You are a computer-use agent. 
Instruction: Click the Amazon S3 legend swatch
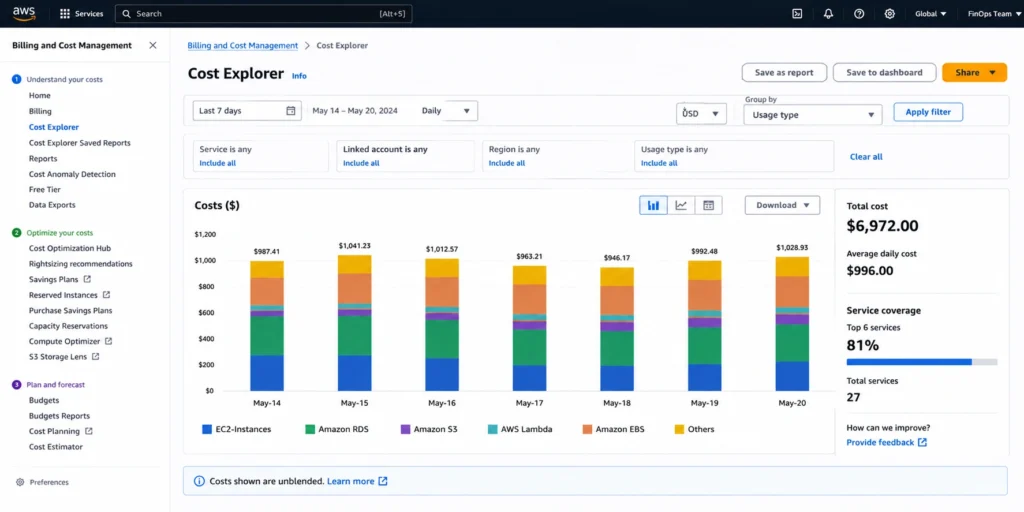coord(405,430)
